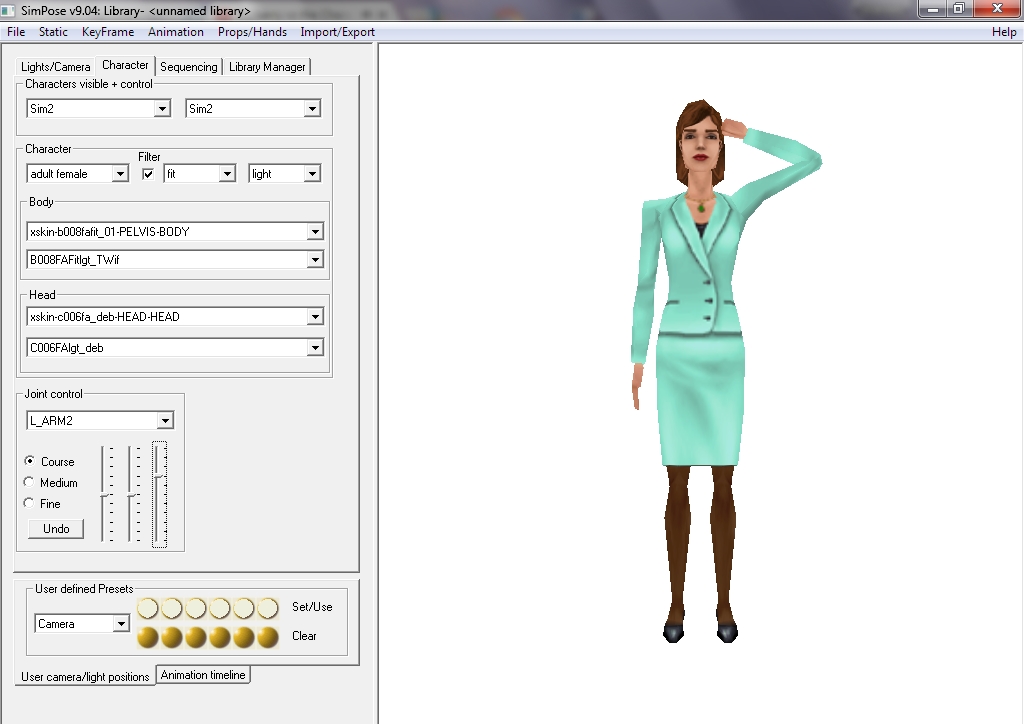Image resolution: width=1024 pixels, height=724 pixels.
Task: Select the Fine joint control option
Action: [29, 504]
